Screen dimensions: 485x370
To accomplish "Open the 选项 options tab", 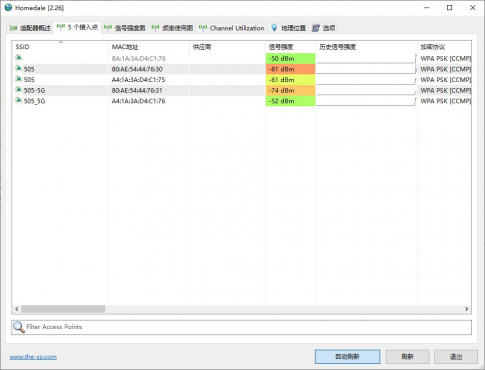I will pos(324,28).
